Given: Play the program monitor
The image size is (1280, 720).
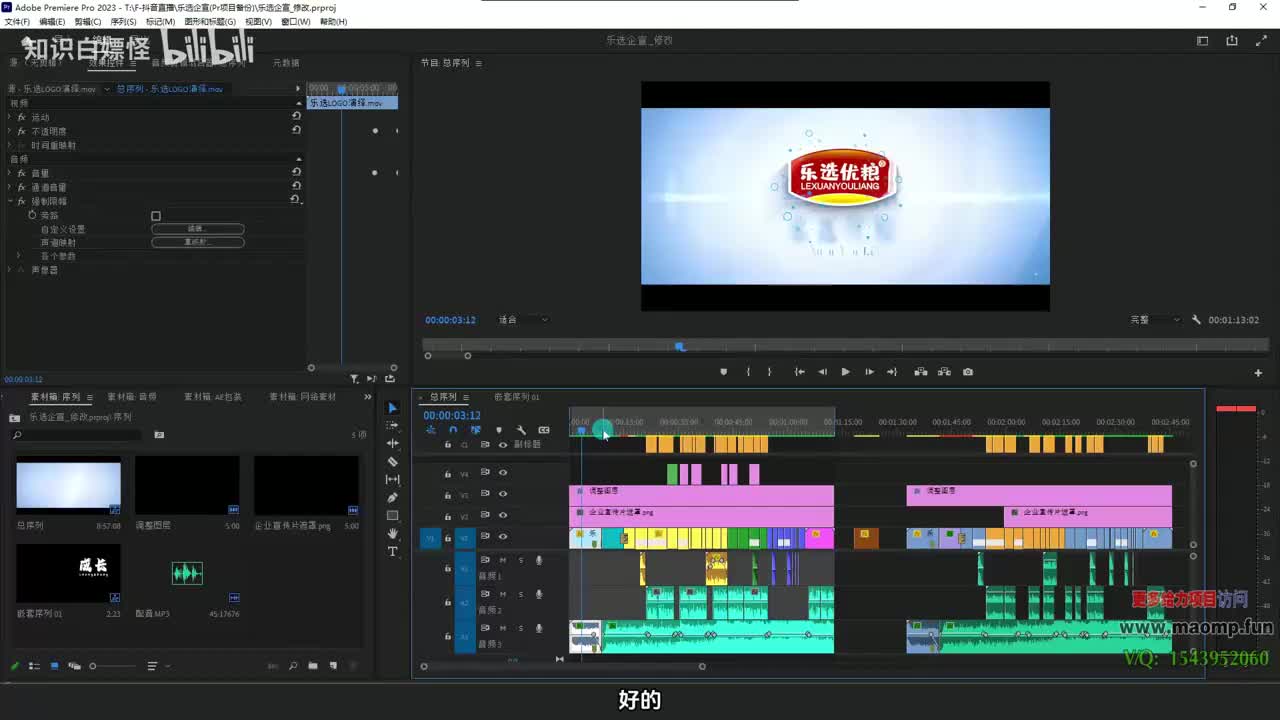Looking at the screenshot, I should click(x=845, y=372).
